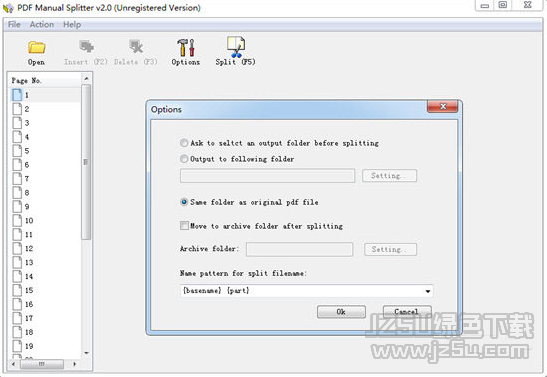Select page 16 icon in page list
Screen dimensions: 547x377
coord(17,304)
